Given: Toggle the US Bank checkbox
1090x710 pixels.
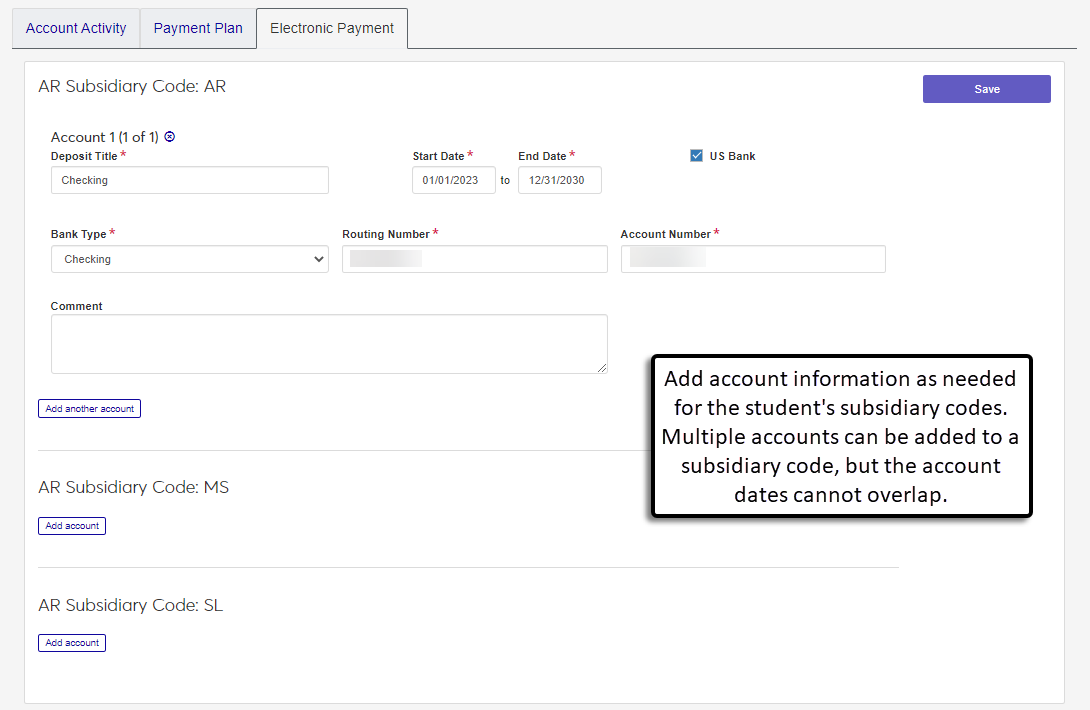Looking at the screenshot, I should pos(697,156).
